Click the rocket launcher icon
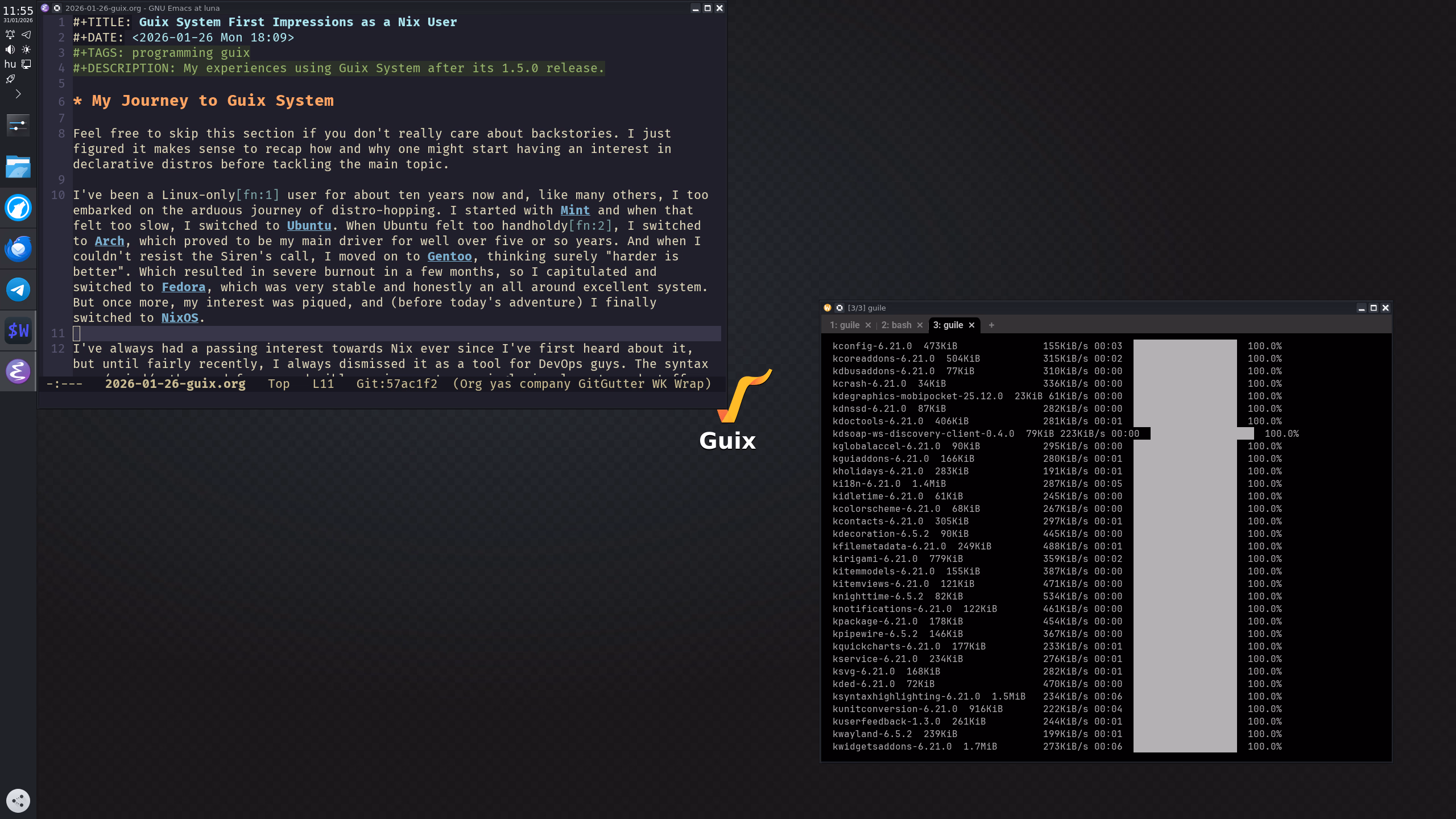The image size is (1456, 819). (10, 78)
